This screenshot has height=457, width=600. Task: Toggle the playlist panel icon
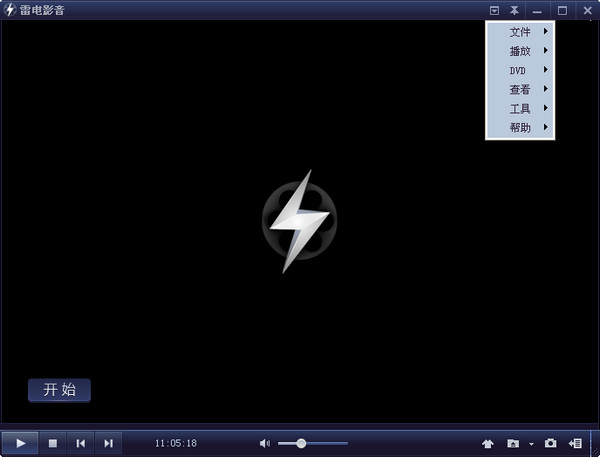[x=576, y=443]
